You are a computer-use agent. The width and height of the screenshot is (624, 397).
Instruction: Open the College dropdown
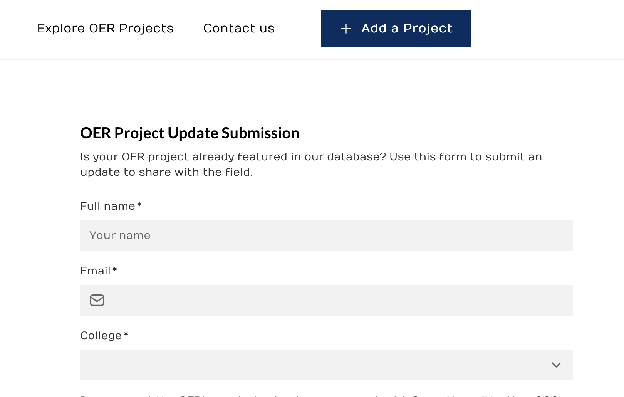coord(326,365)
